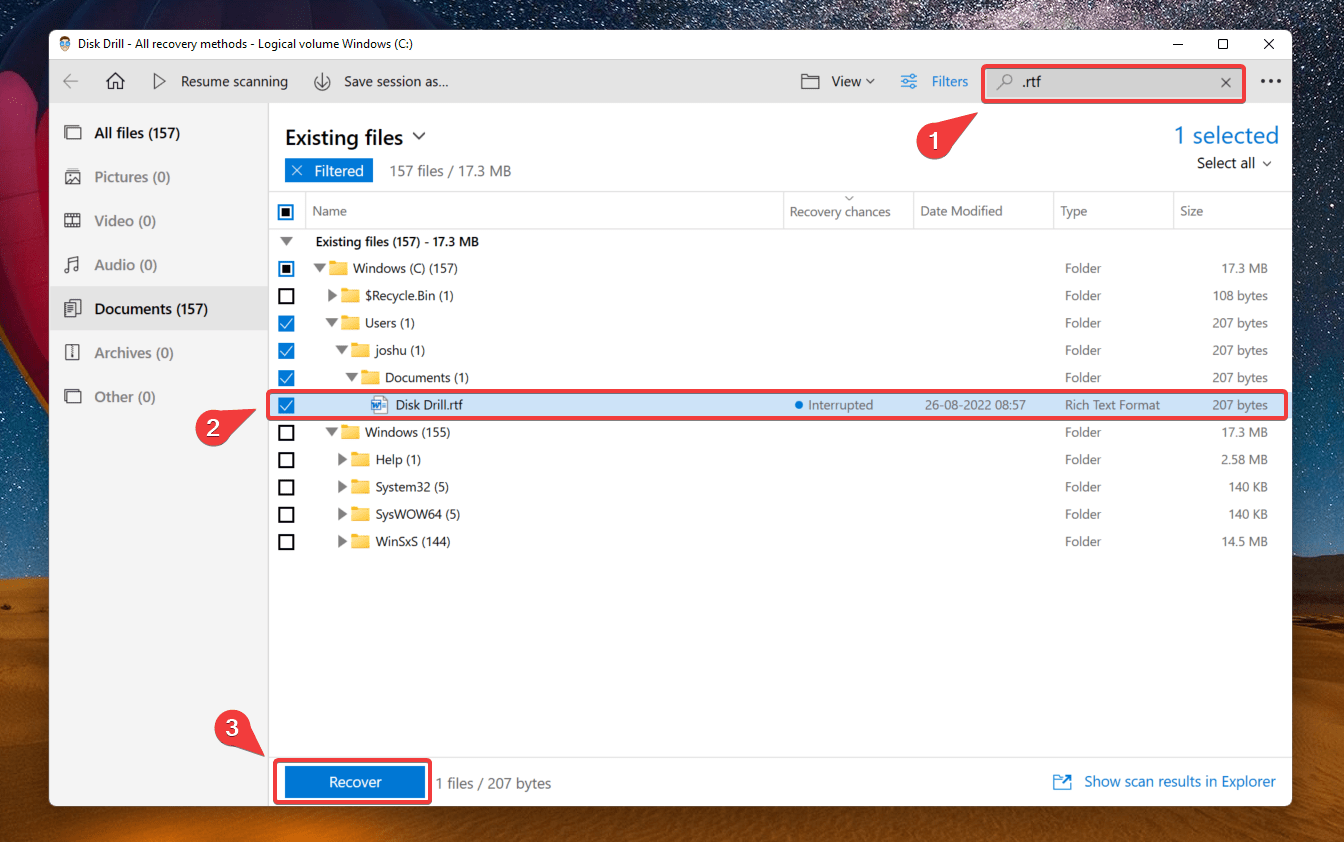Click the Other category icon
1344x842 pixels.
click(x=72, y=397)
